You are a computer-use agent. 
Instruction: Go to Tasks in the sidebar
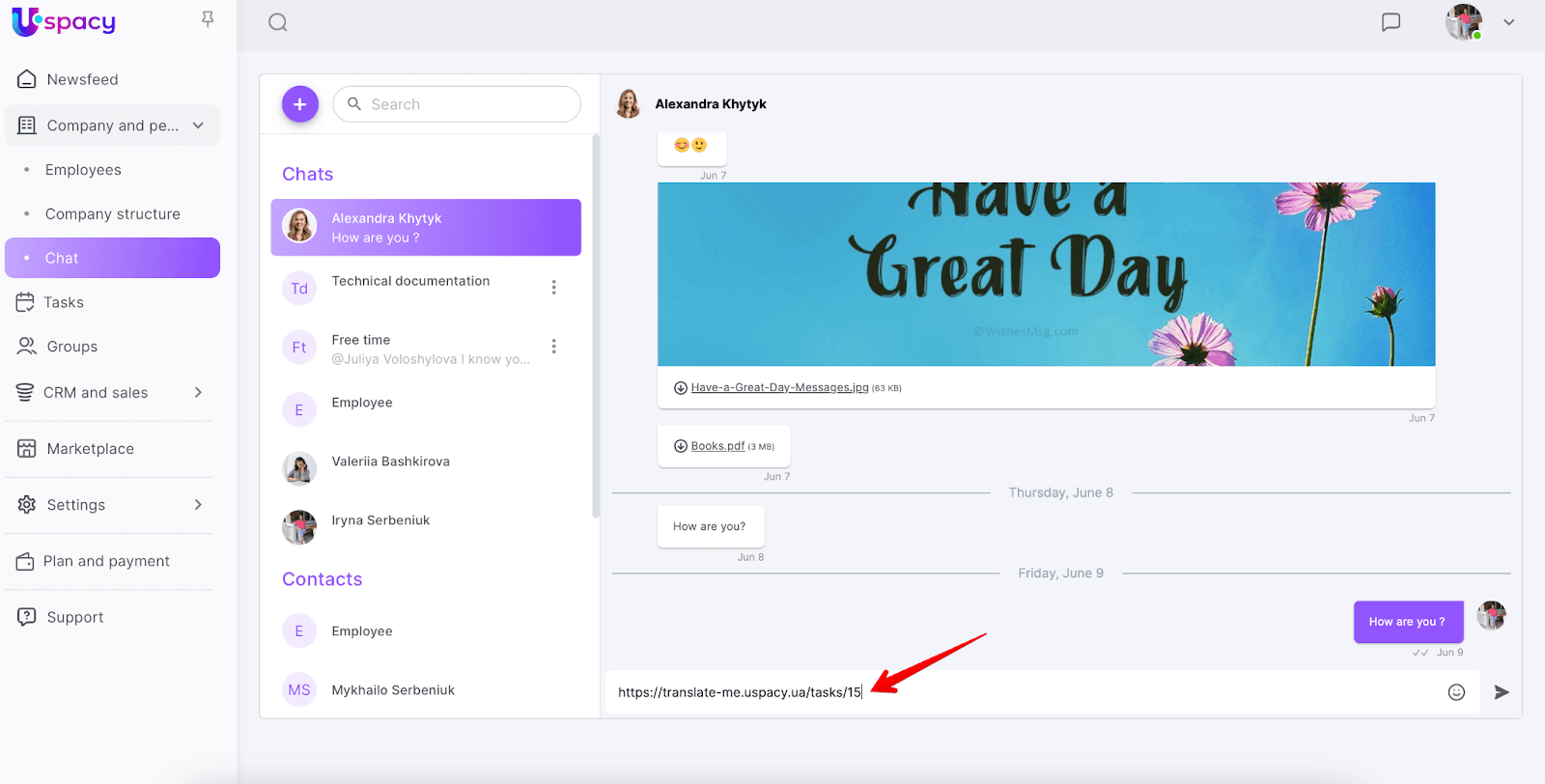(x=64, y=302)
